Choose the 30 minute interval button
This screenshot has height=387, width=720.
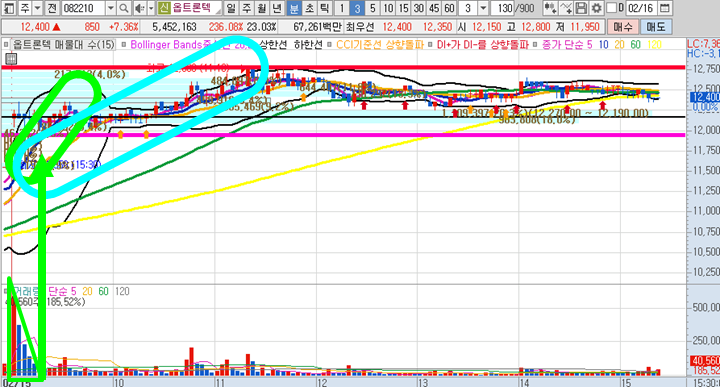coord(418,8)
